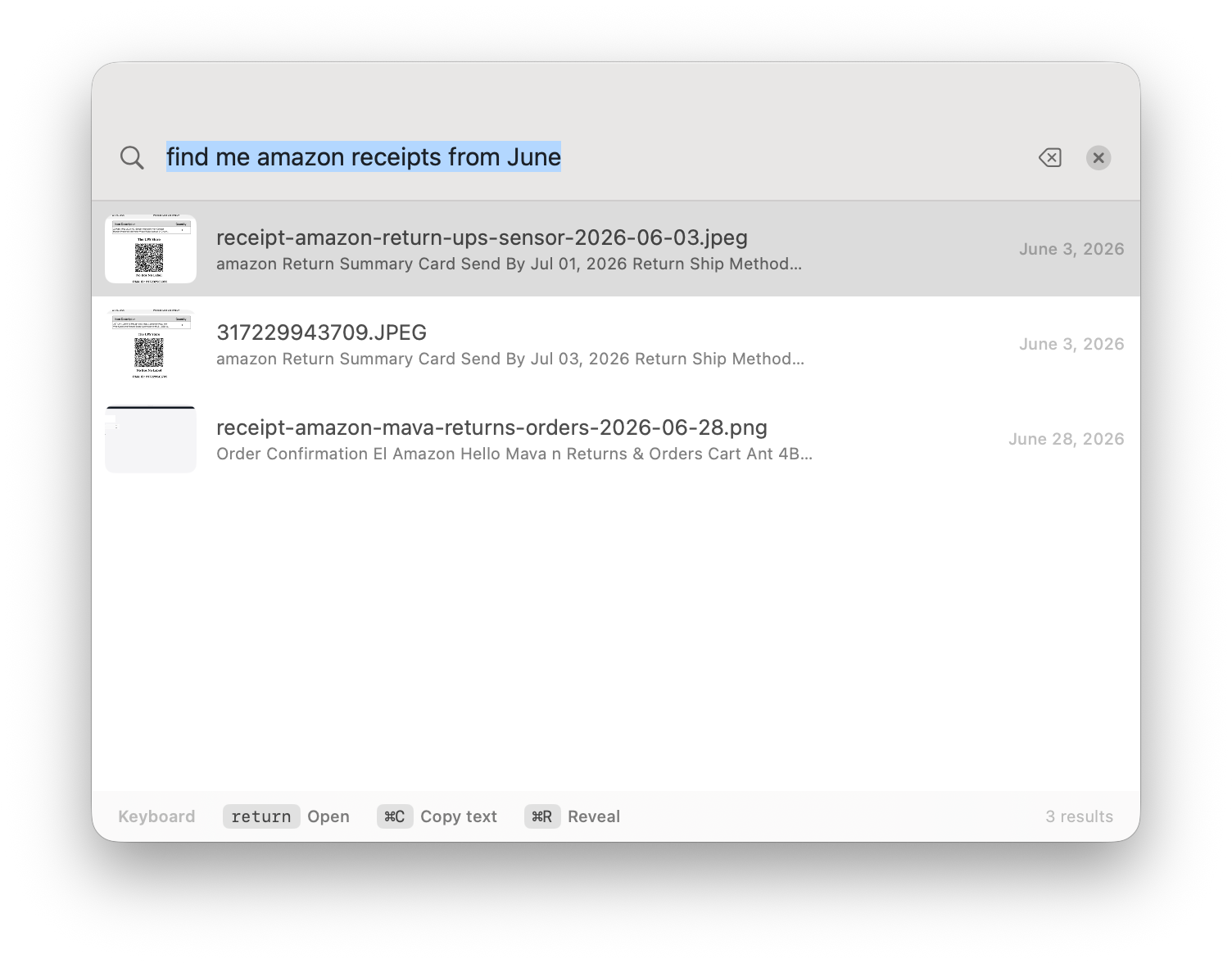Click the Keyboard label in footer
The width and height of the screenshot is (1232, 963).
click(x=156, y=816)
